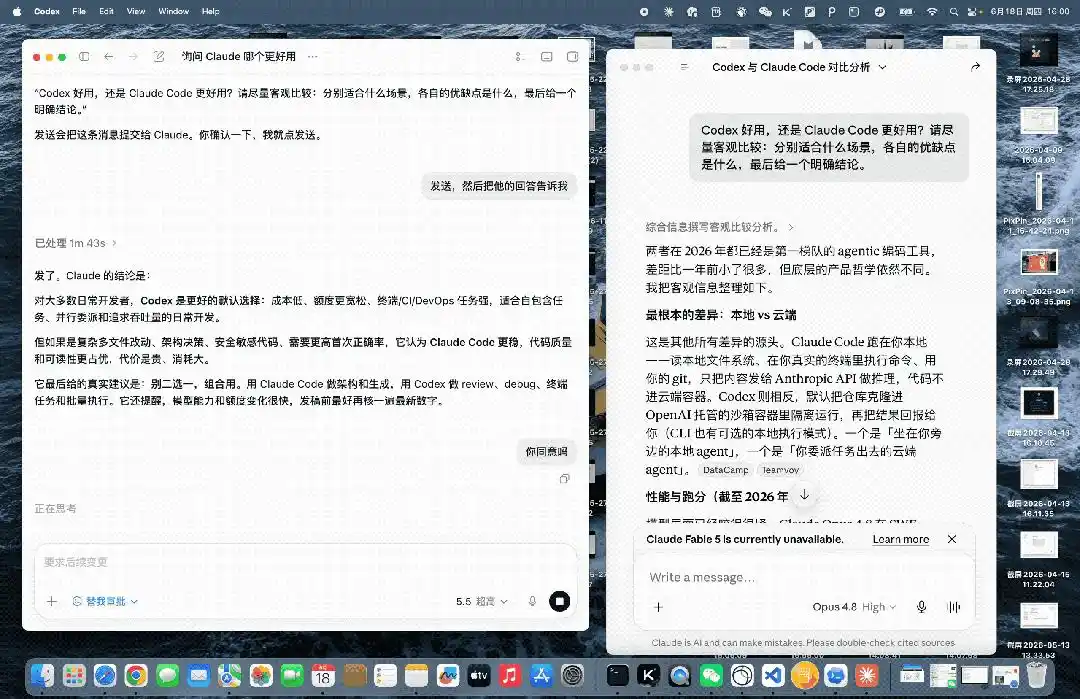Image resolution: width=1080 pixels, height=699 pixels.
Task: Select the desktop file '录屏2026-04-28 17.25.18'
Action: (1038, 65)
